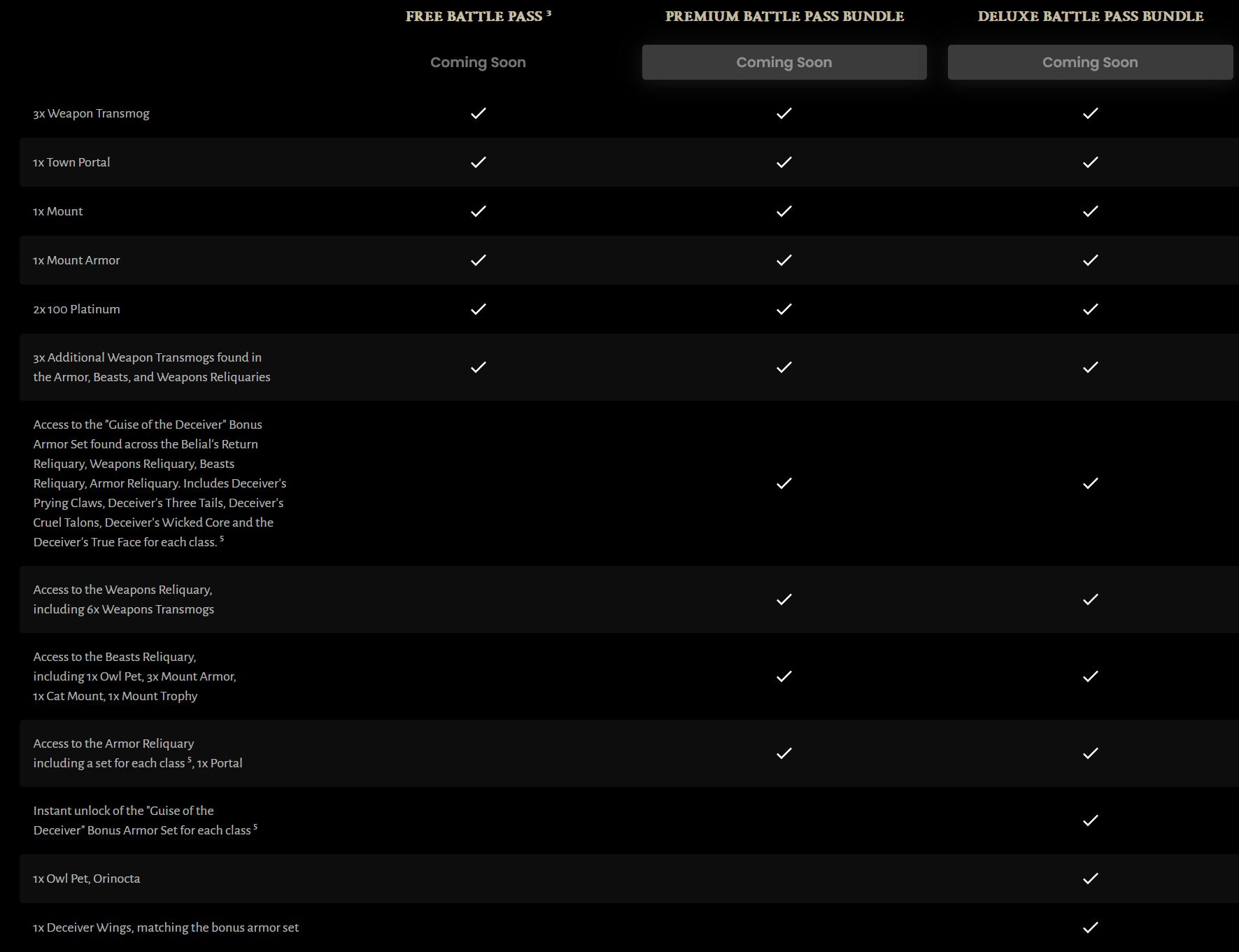Click Deluxe checkmark for 1x Owl Pet, Orinocta

(x=1091, y=878)
